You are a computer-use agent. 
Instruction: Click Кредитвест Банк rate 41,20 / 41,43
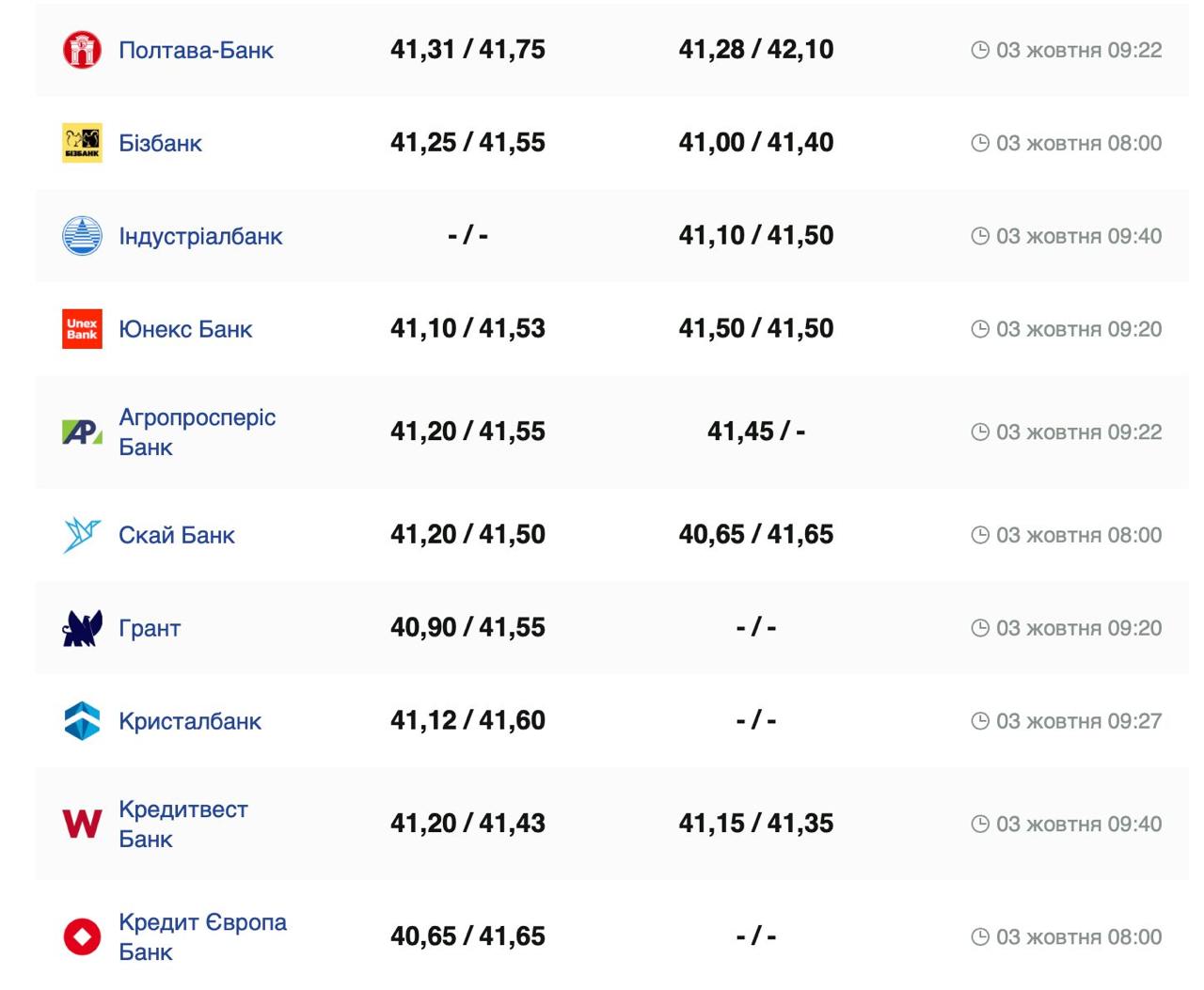[x=467, y=824]
